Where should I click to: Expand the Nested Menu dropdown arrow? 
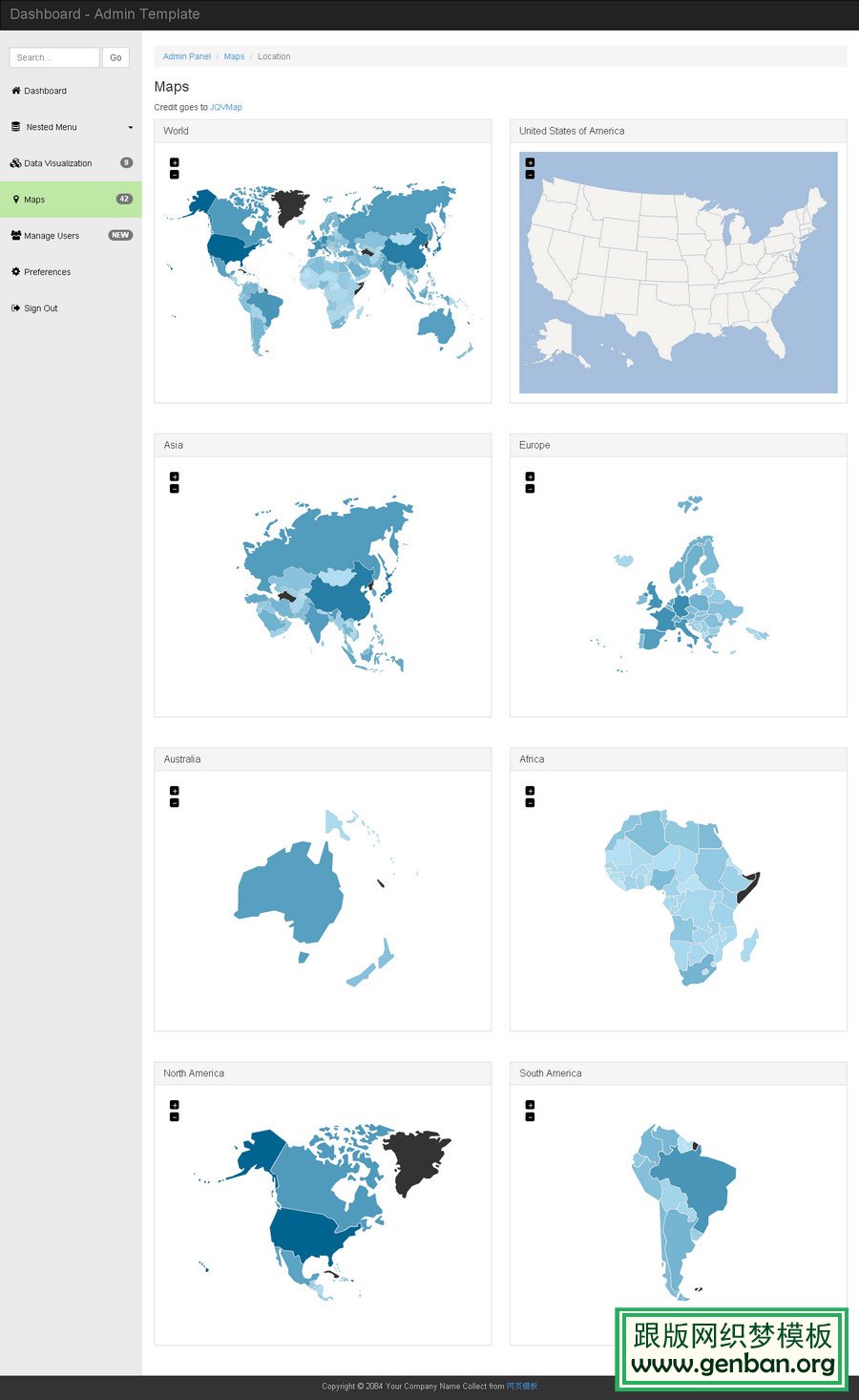pyautogui.click(x=131, y=127)
